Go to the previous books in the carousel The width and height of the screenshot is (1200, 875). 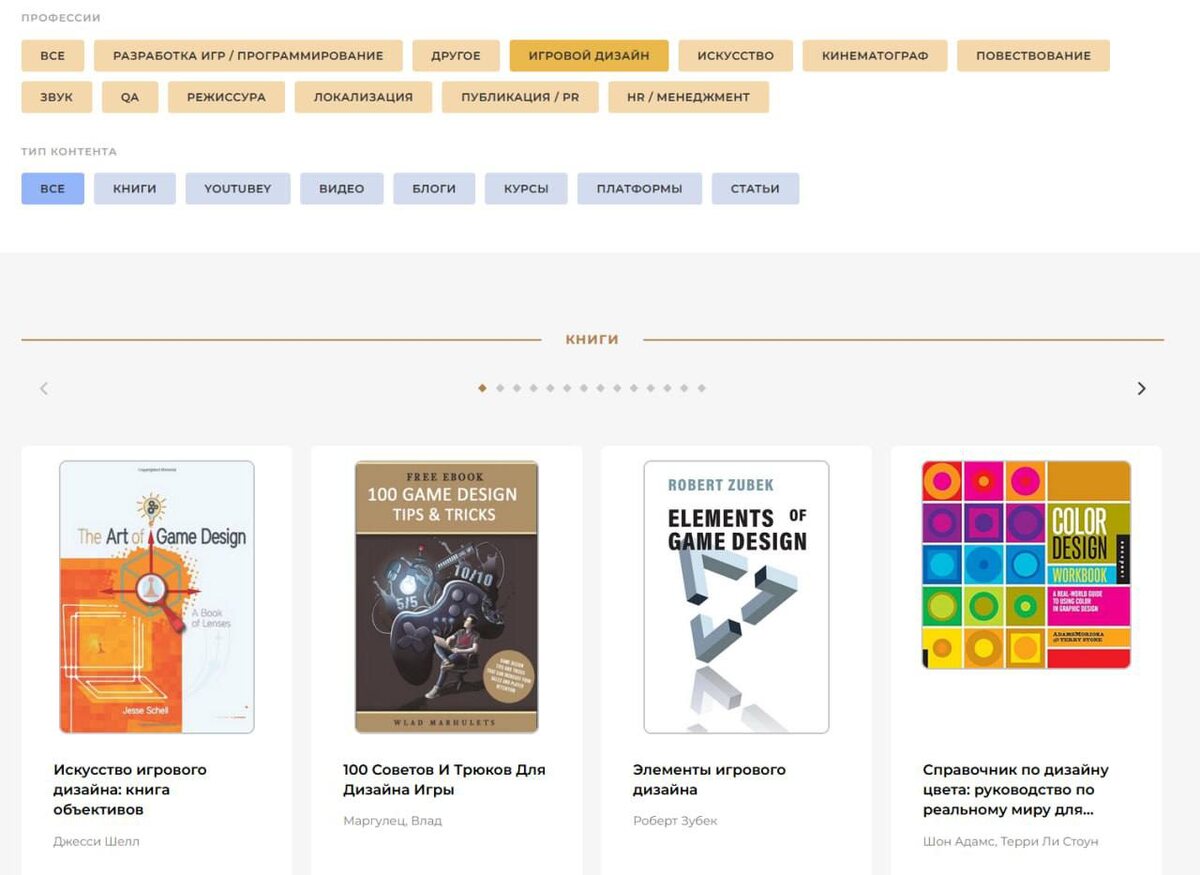(x=44, y=388)
